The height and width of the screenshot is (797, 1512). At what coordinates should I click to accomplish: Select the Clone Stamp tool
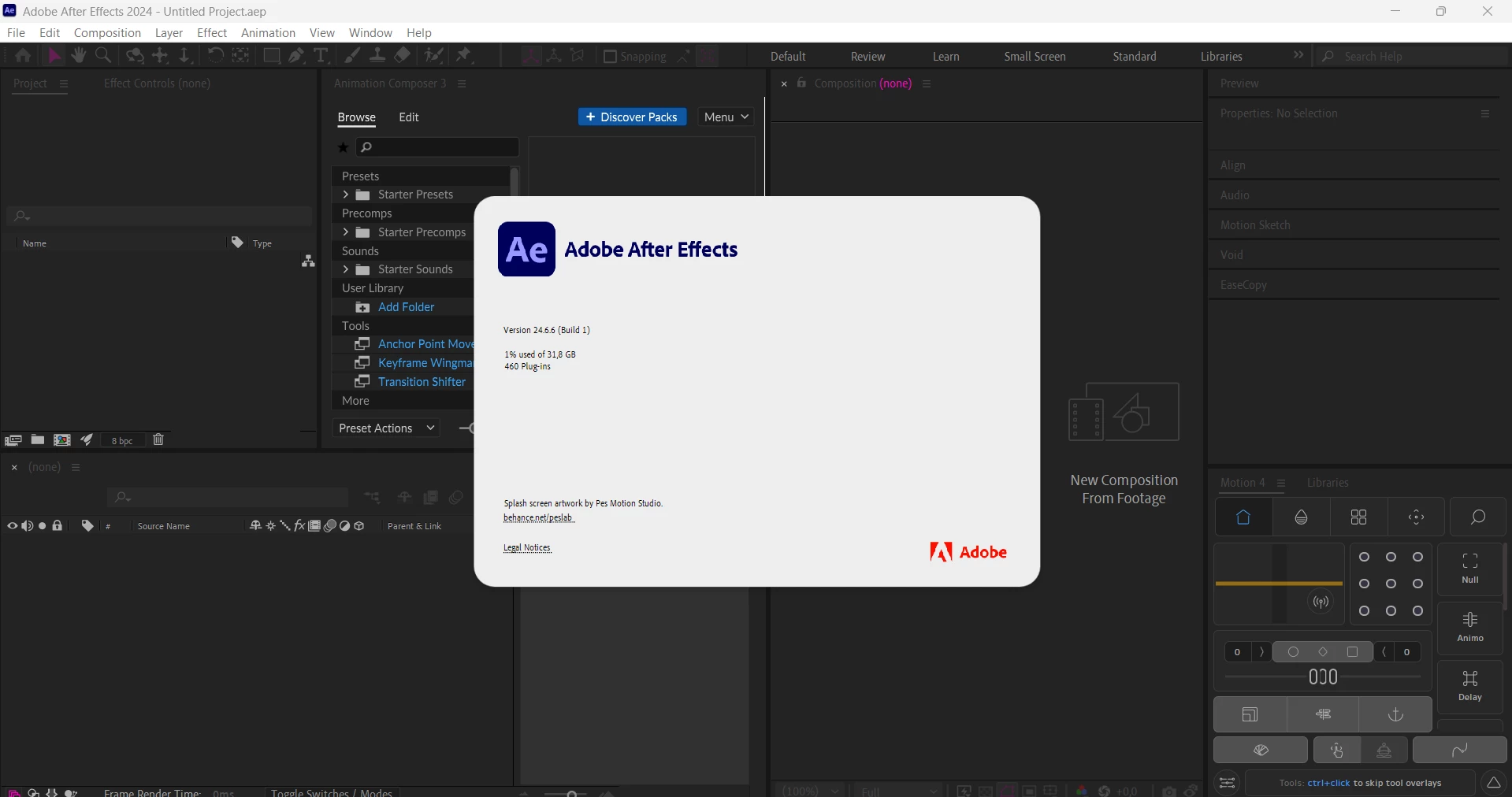[377, 56]
